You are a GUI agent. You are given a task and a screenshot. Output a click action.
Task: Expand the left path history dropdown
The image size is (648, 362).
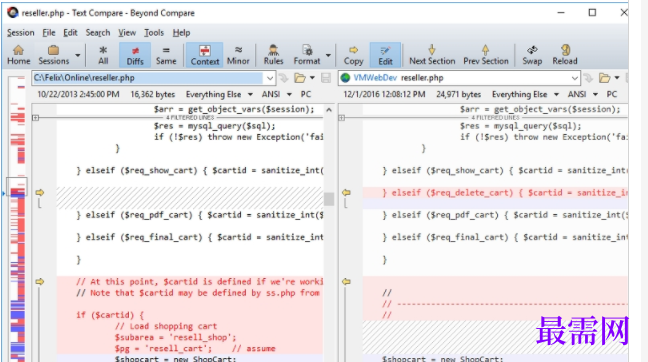269,78
